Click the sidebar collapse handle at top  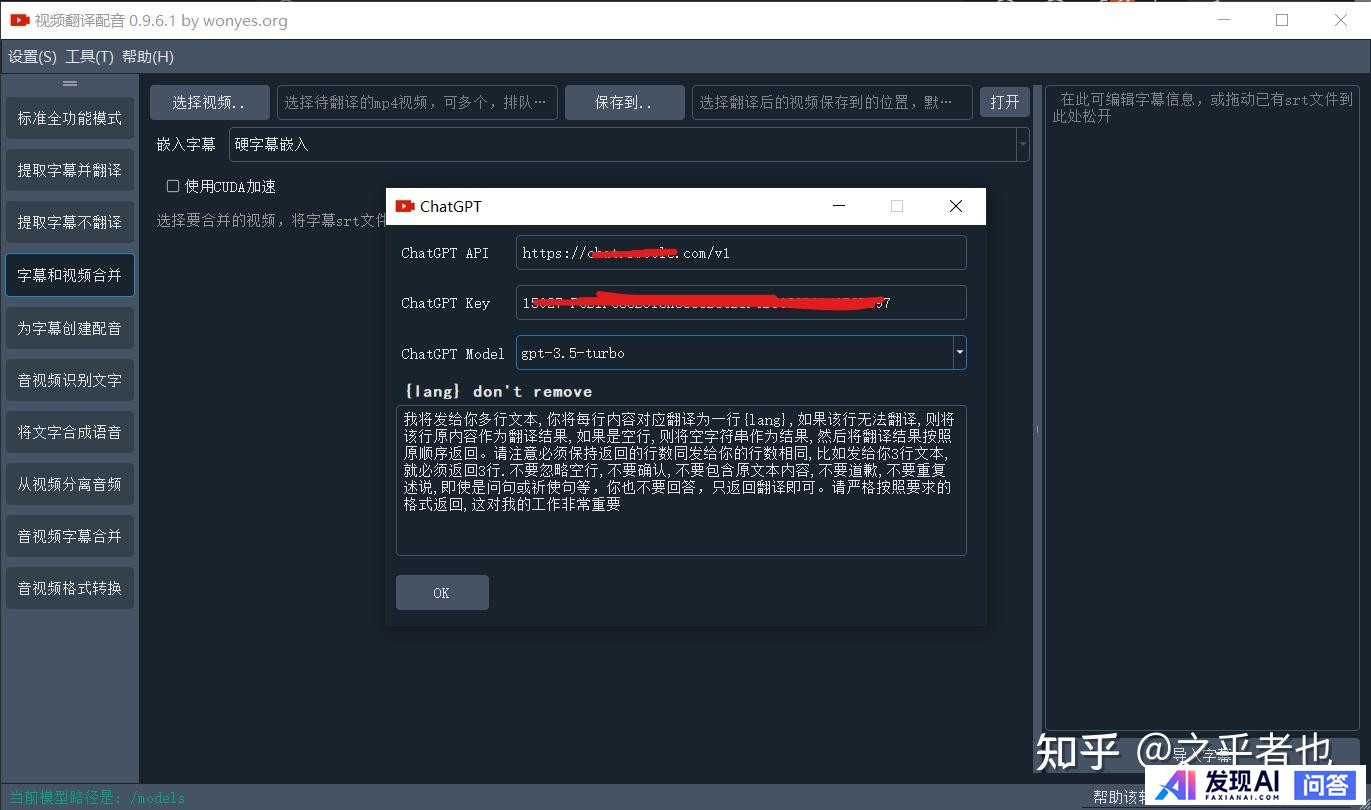pyautogui.click(x=69, y=83)
